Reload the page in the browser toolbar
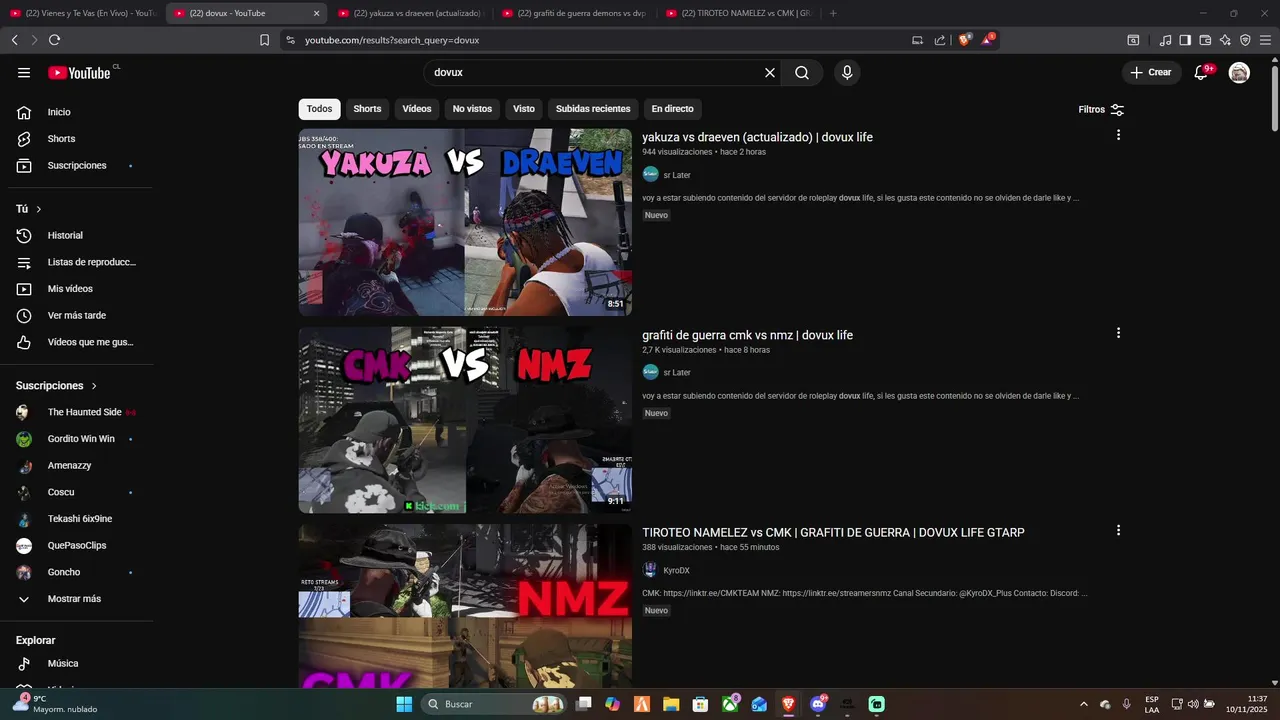Image resolution: width=1280 pixels, height=720 pixels. click(54, 40)
